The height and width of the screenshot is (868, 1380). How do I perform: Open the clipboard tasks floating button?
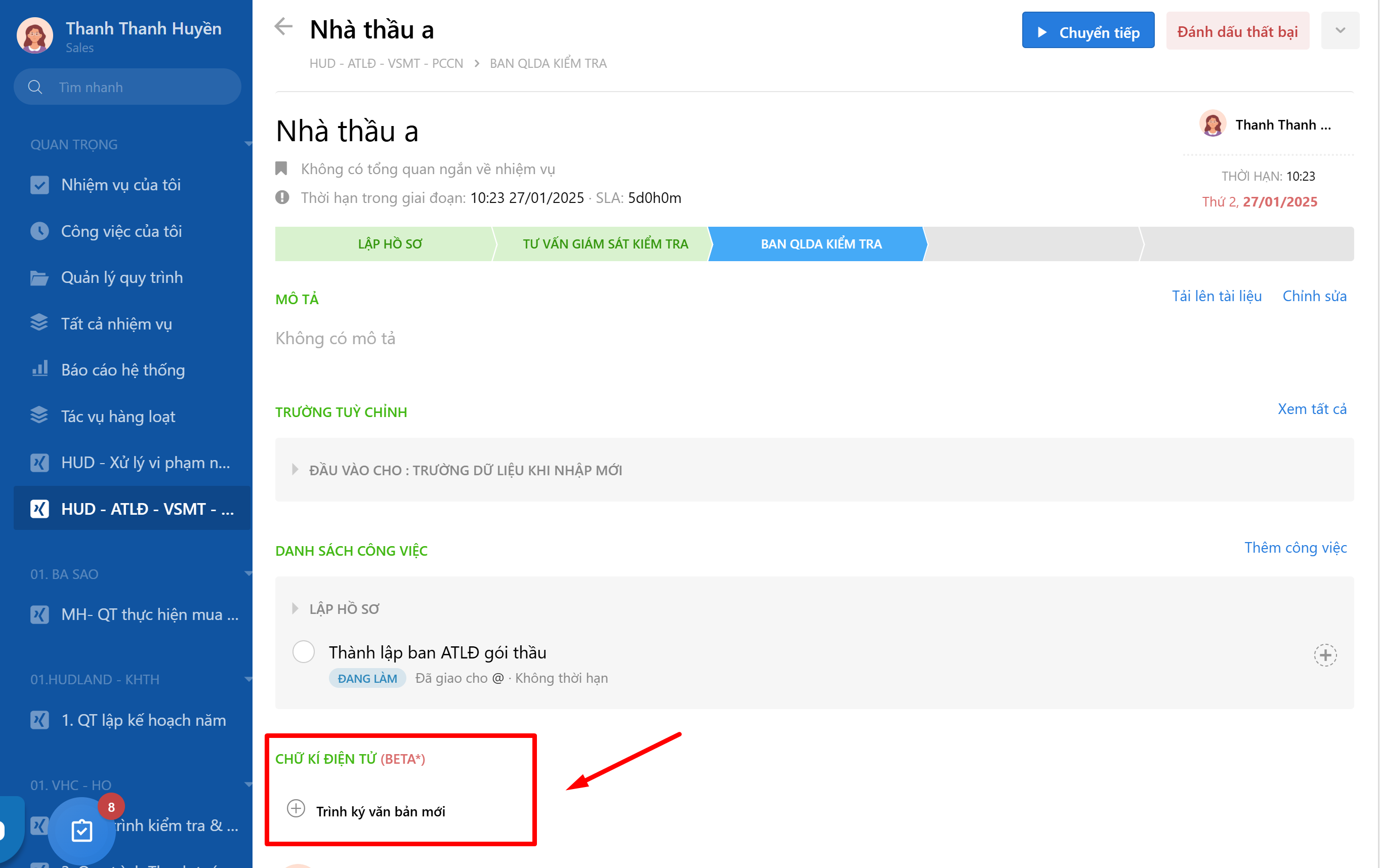tap(81, 830)
